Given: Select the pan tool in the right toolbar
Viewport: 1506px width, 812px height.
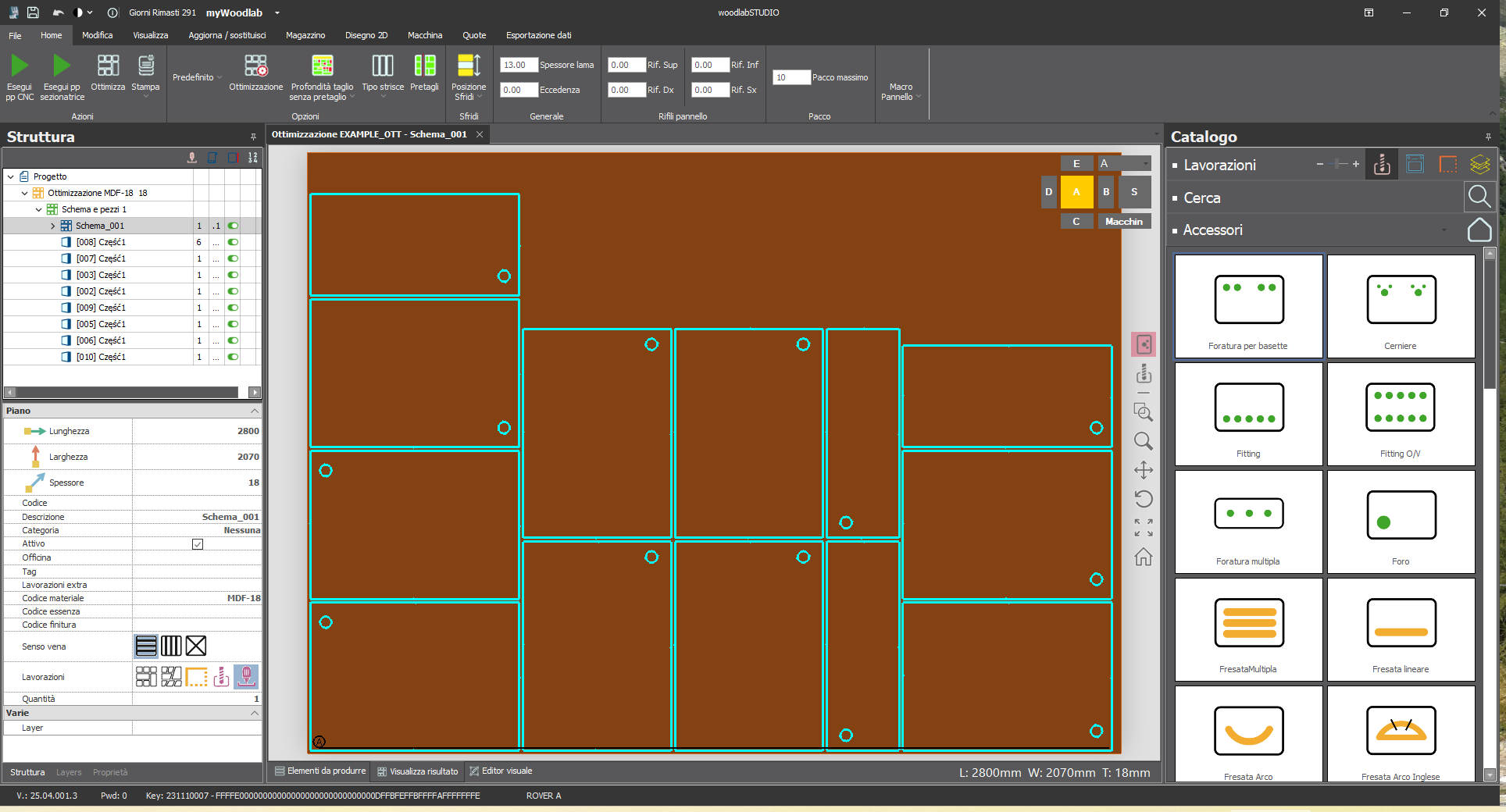Looking at the screenshot, I should (1144, 470).
